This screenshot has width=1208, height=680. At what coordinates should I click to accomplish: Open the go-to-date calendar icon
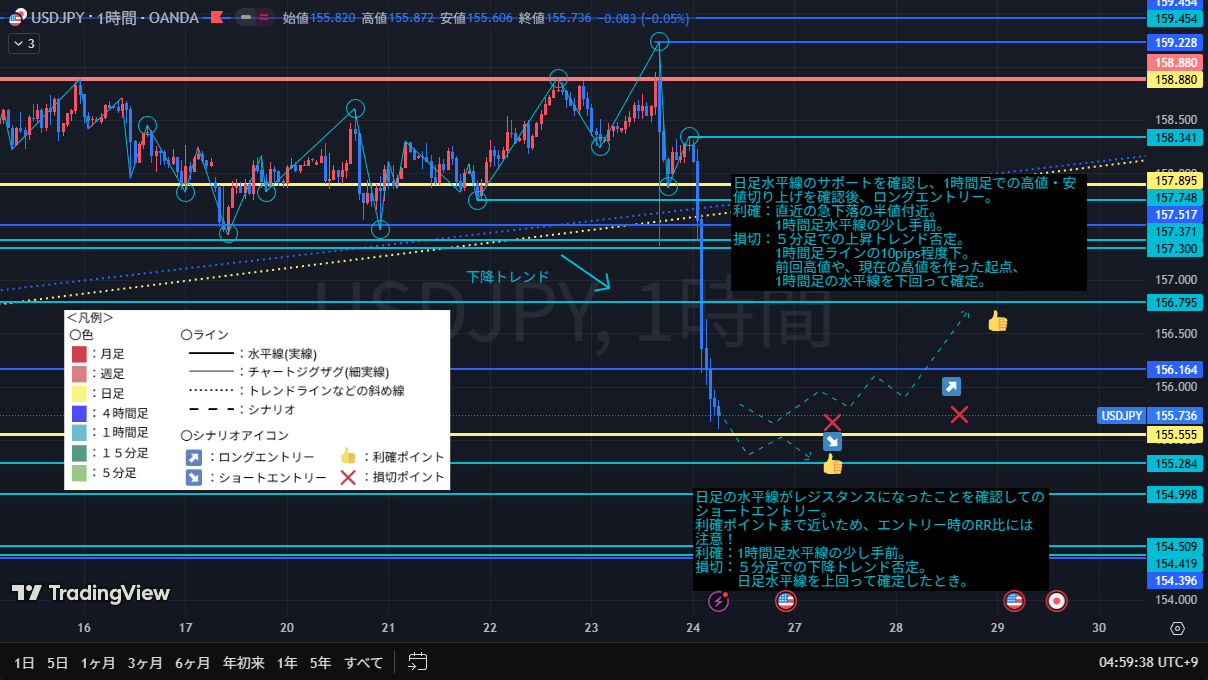tap(418, 662)
